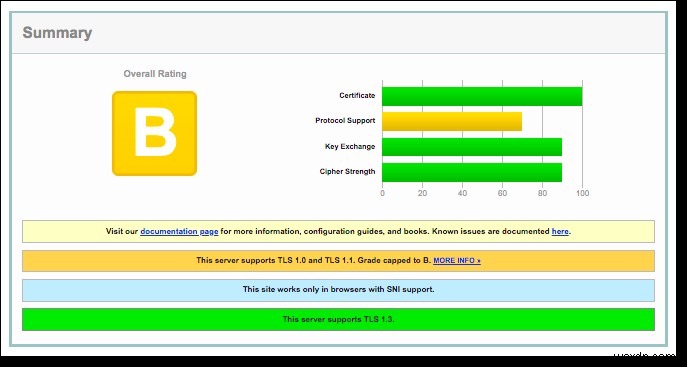Screen dimensions: 687x367
Task: Click the yellow Protocol Support score bar
Action: (452, 121)
